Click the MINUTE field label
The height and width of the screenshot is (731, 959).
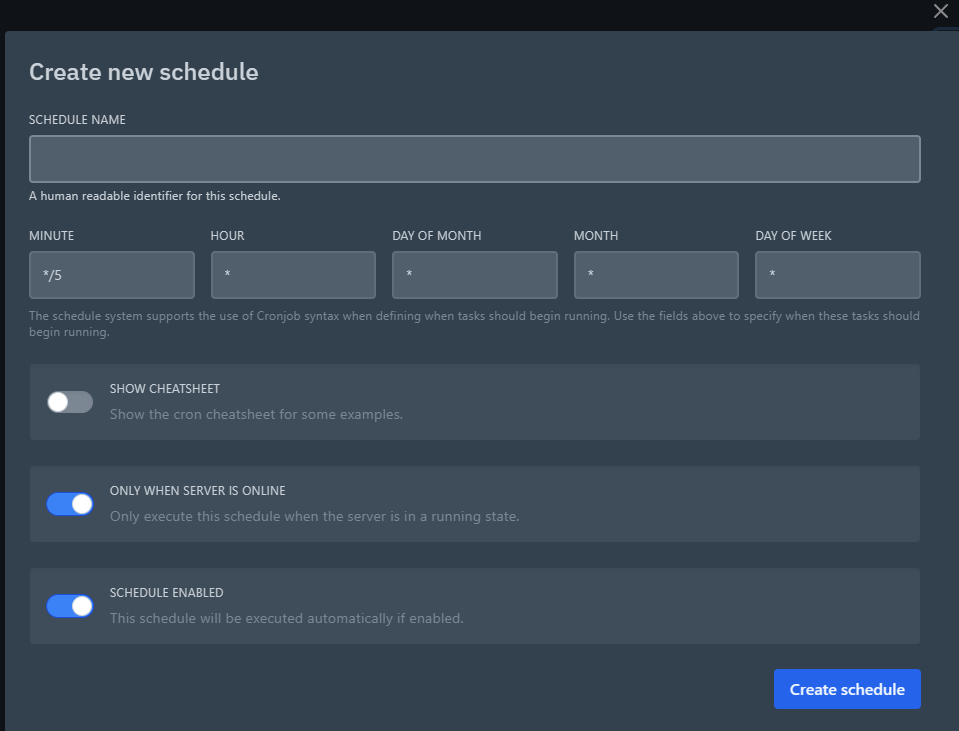(x=52, y=236)
